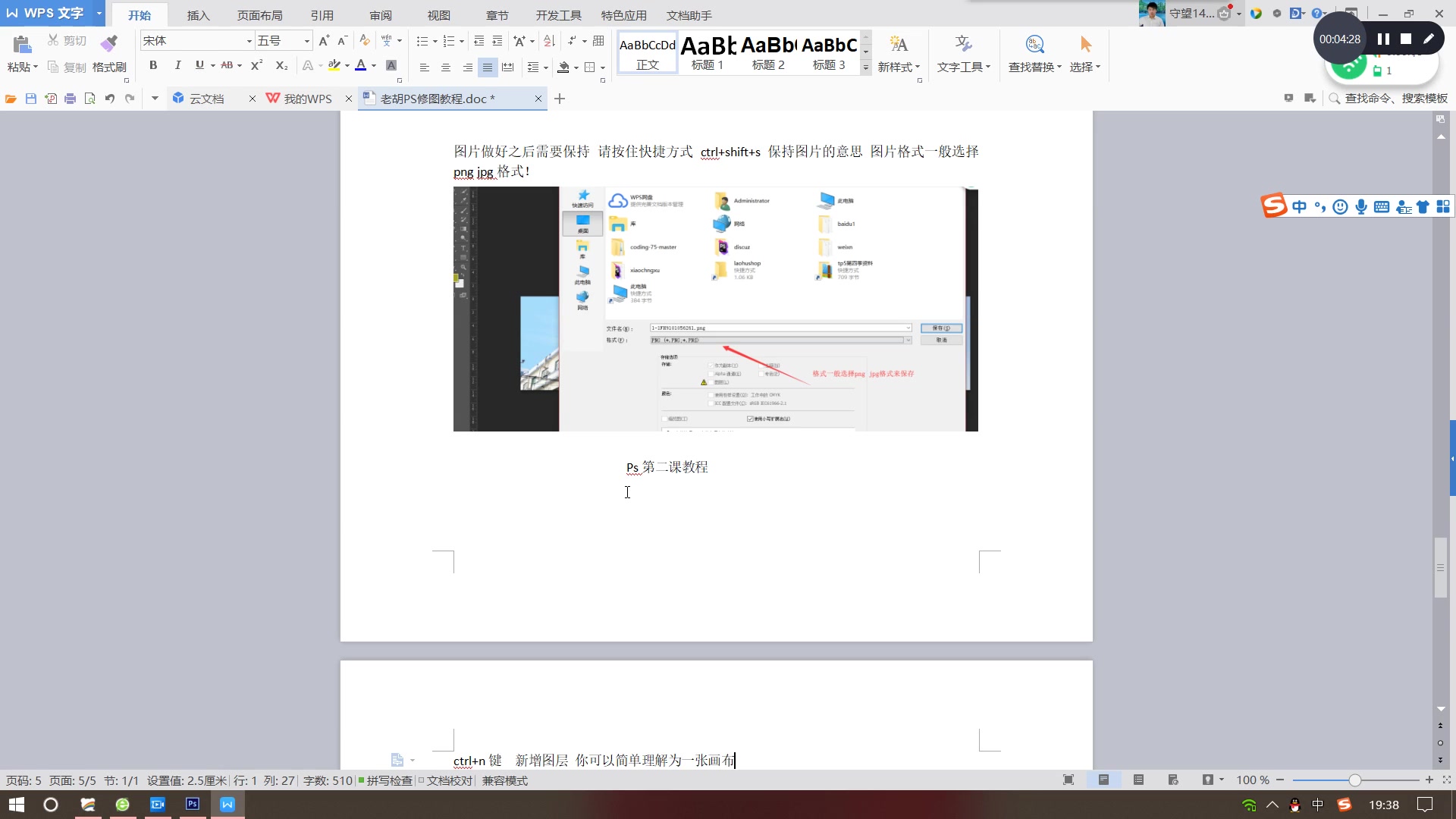Click the Format Painter brush icon
Image resolution: width=1456 pixels, height=819 pixels.
109,43
